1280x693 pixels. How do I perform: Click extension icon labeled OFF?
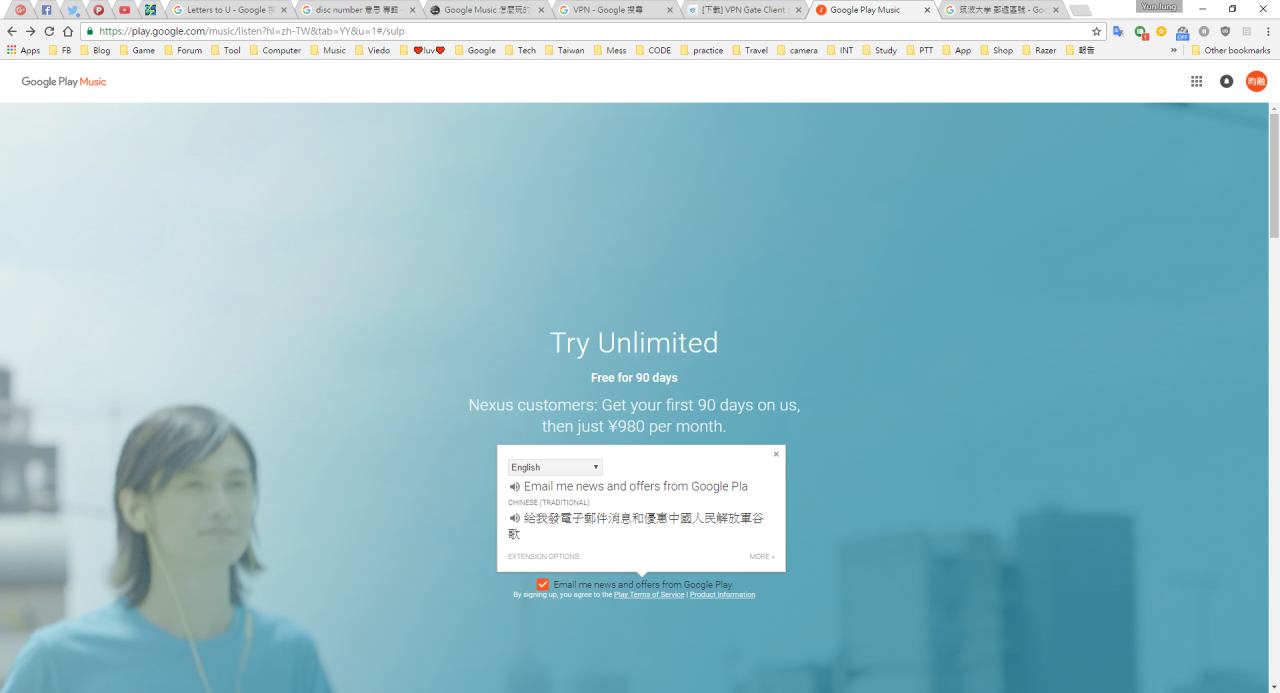[x=1183, y=32]
